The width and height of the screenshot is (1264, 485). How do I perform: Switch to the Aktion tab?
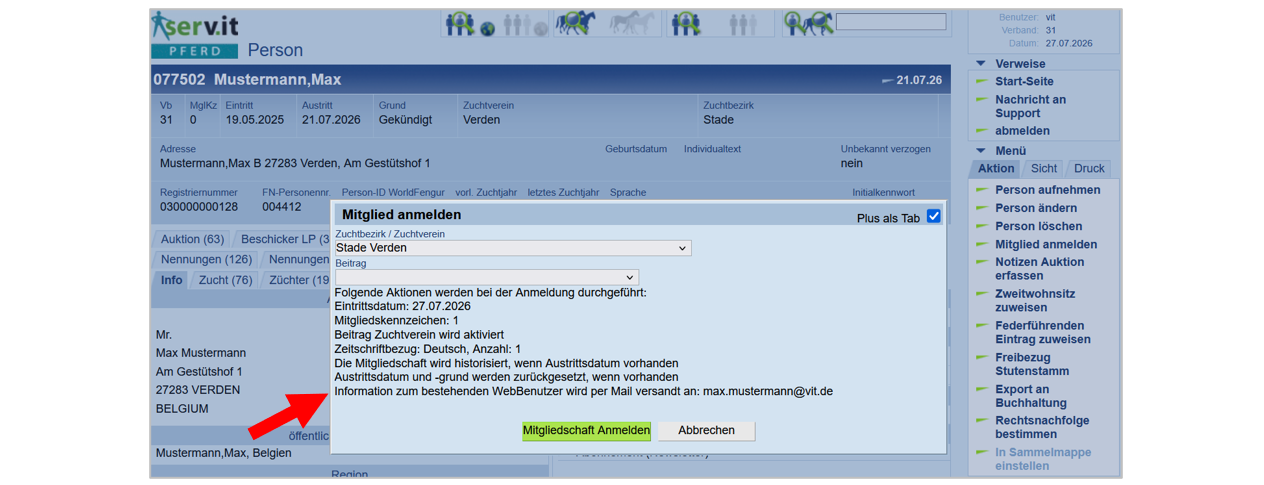[x=996, y=168]
